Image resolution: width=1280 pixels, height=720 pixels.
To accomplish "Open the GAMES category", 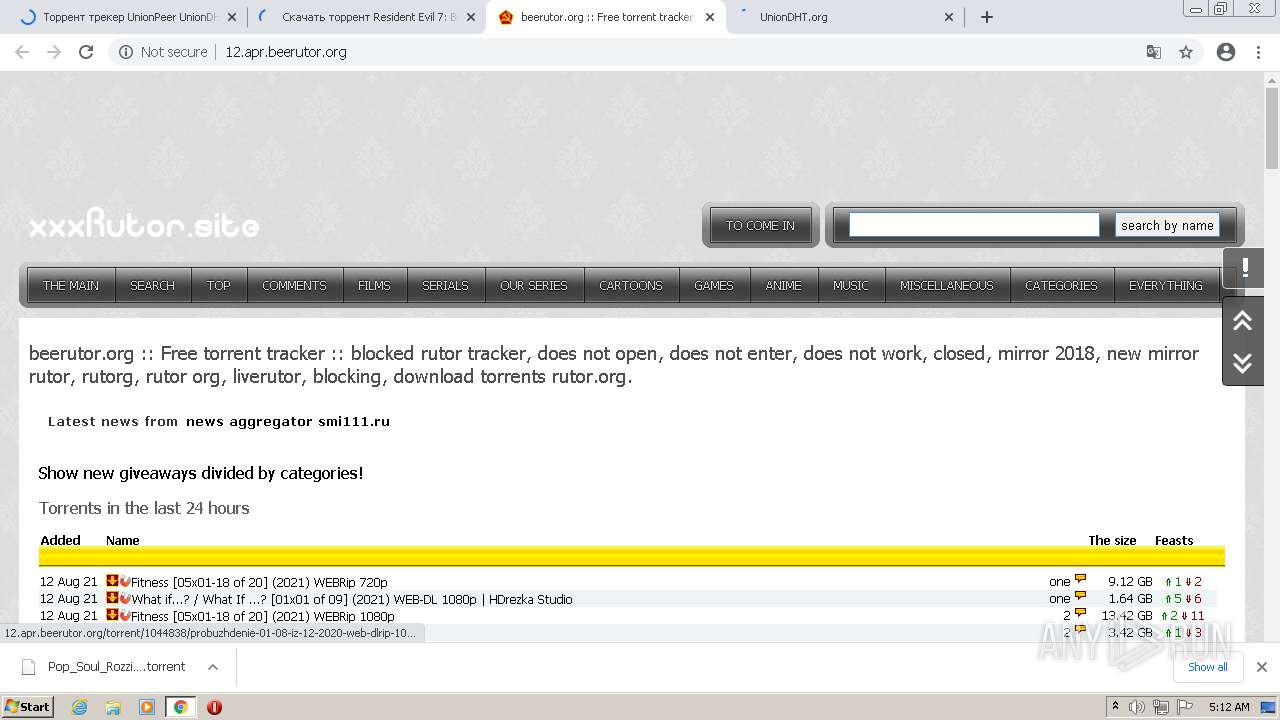I will click(x=714, y=285).
